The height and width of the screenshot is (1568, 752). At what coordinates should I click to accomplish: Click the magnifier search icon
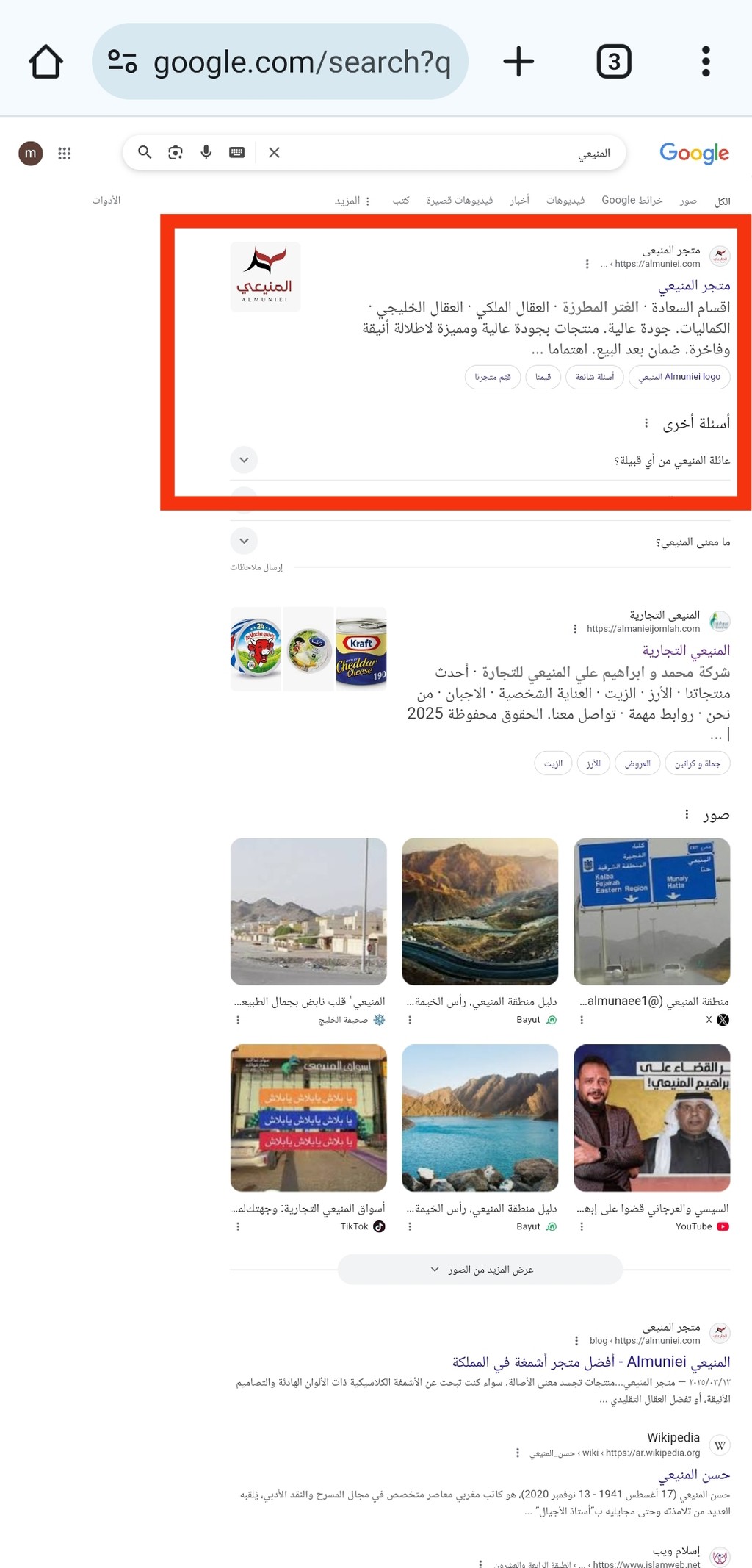point(145,152)
